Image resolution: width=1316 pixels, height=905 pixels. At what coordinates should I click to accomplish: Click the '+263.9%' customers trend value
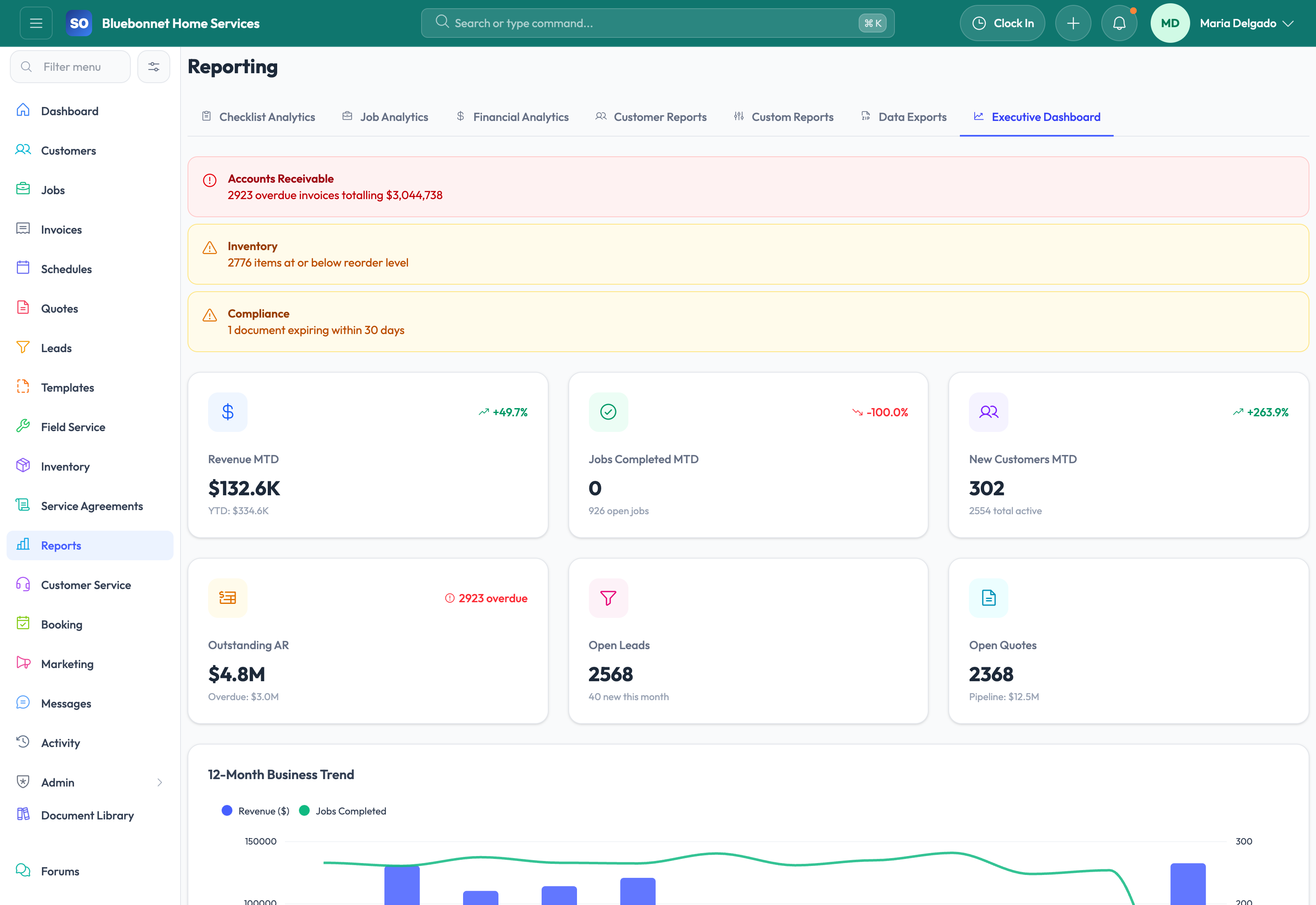1268,412
